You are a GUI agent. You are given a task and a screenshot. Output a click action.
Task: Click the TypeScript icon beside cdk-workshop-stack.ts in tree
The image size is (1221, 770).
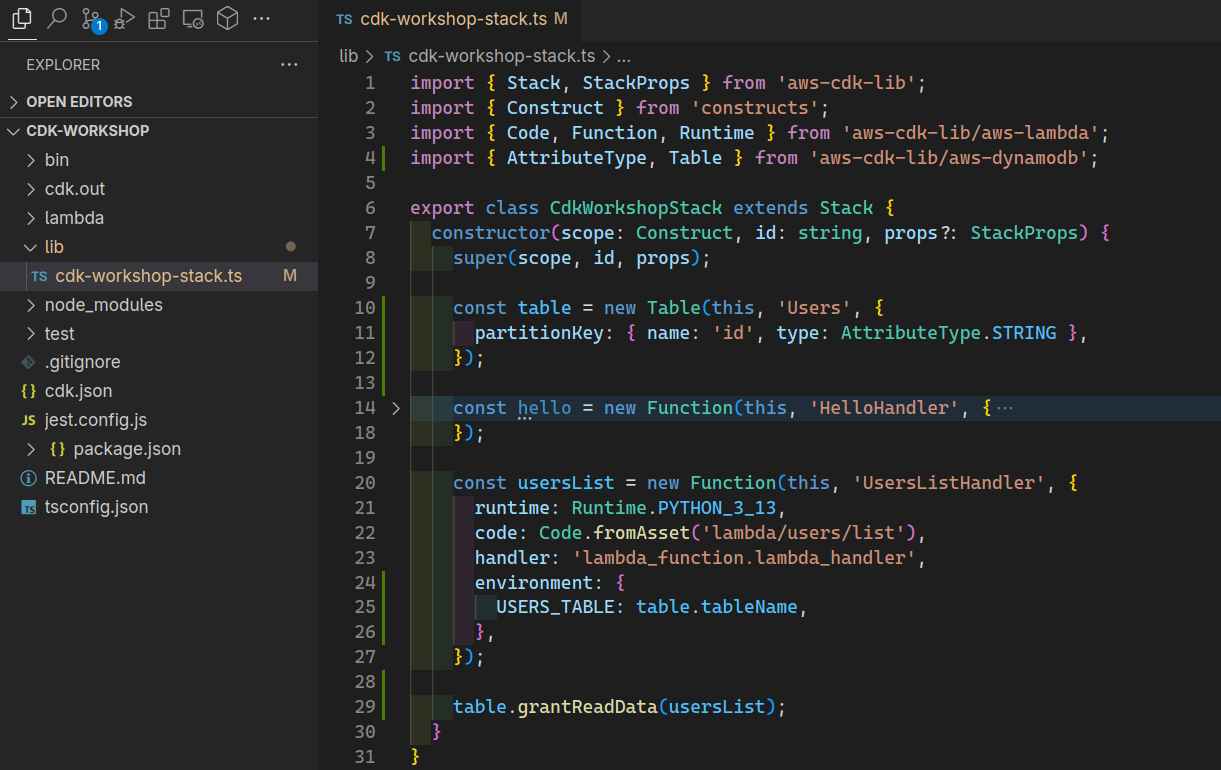click(x=39, y=277)
